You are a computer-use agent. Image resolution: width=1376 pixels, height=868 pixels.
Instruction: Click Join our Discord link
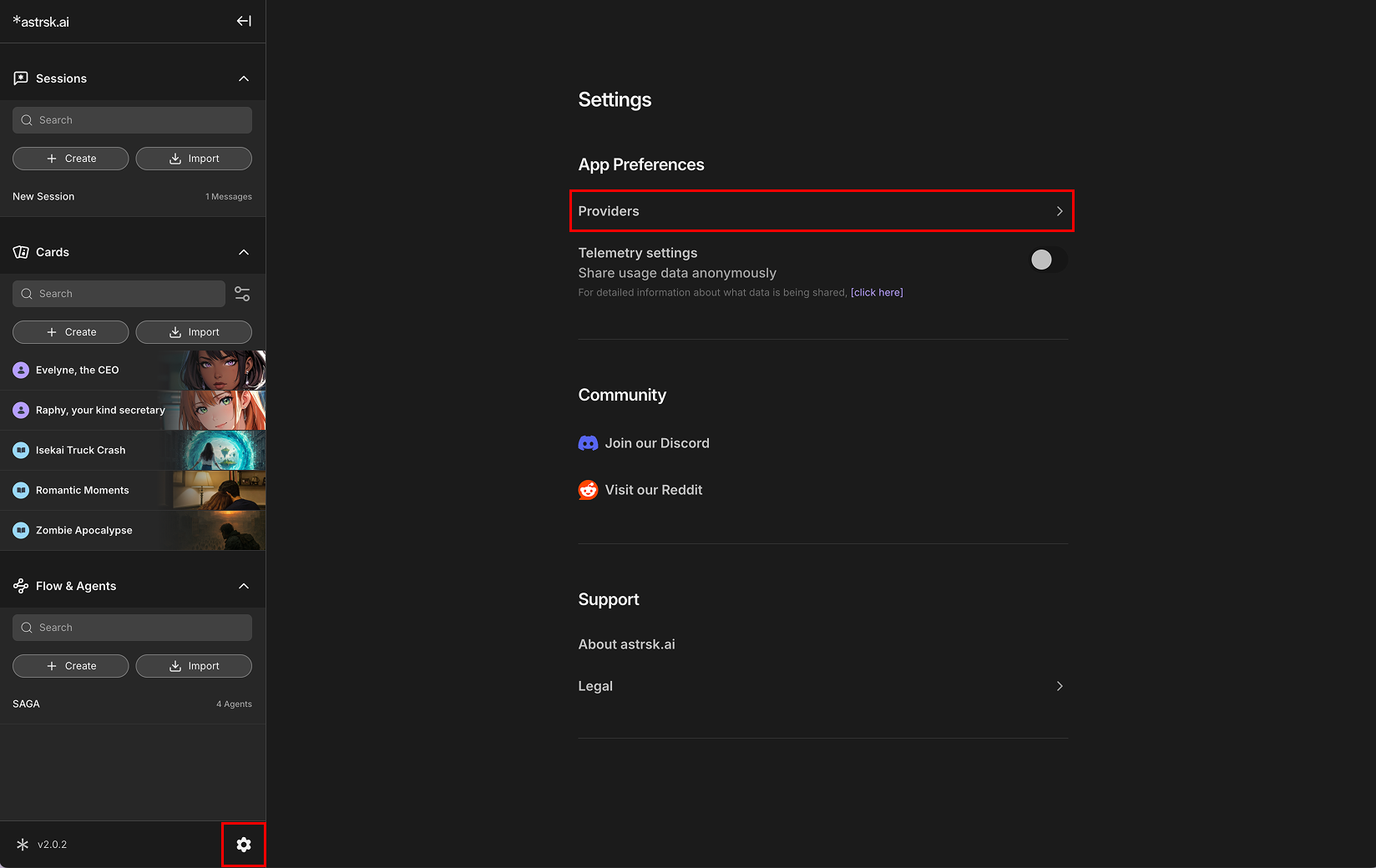click(657, 443)
